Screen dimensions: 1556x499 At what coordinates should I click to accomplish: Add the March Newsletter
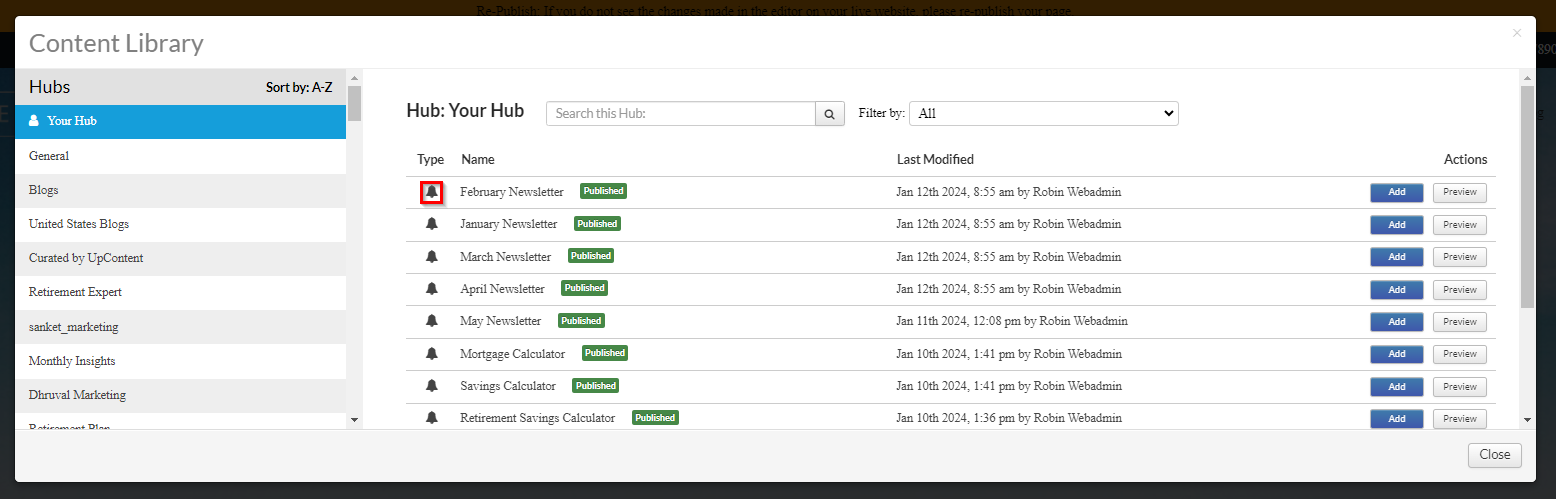point(1396,257)
